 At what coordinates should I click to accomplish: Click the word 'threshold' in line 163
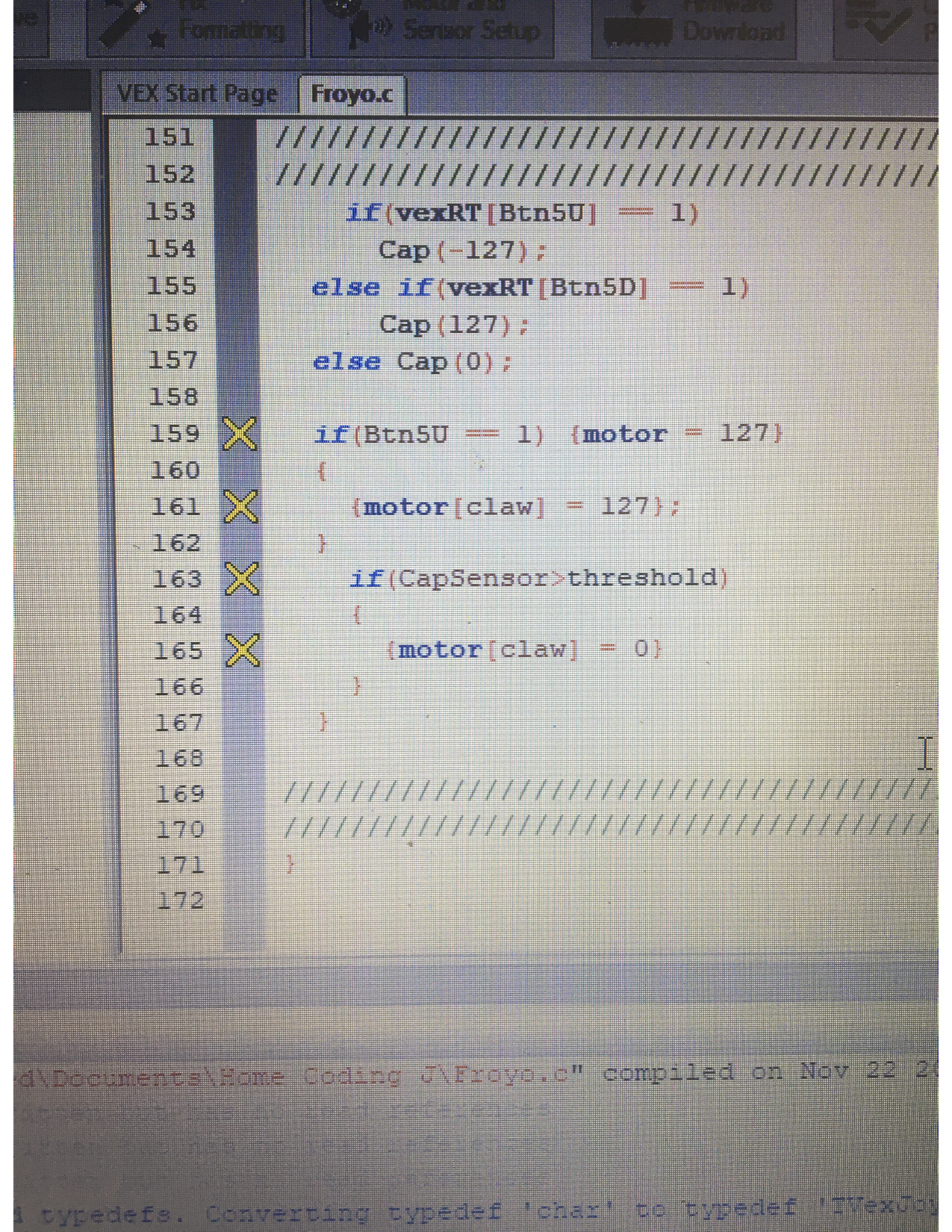644,578
